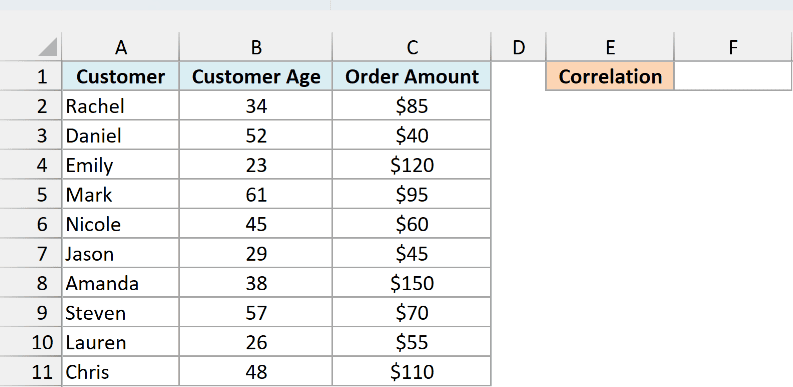Click Chris's age value 48
The image size is (793, 387).
tap(256, 372)
